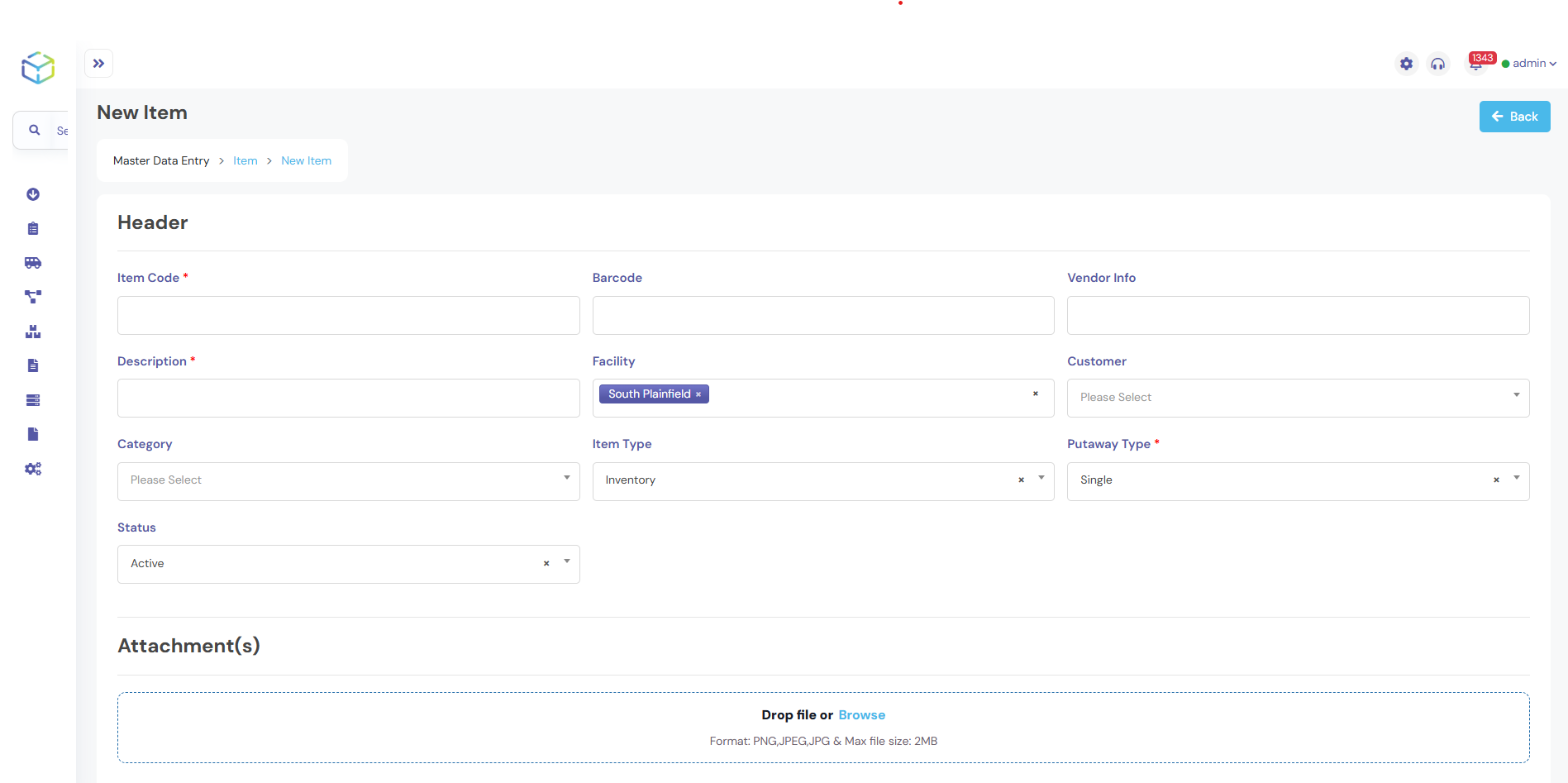Viewport: 1568px width, 783px height.
Task: Open the Customer dropdown
Action: pos(1298,398)
